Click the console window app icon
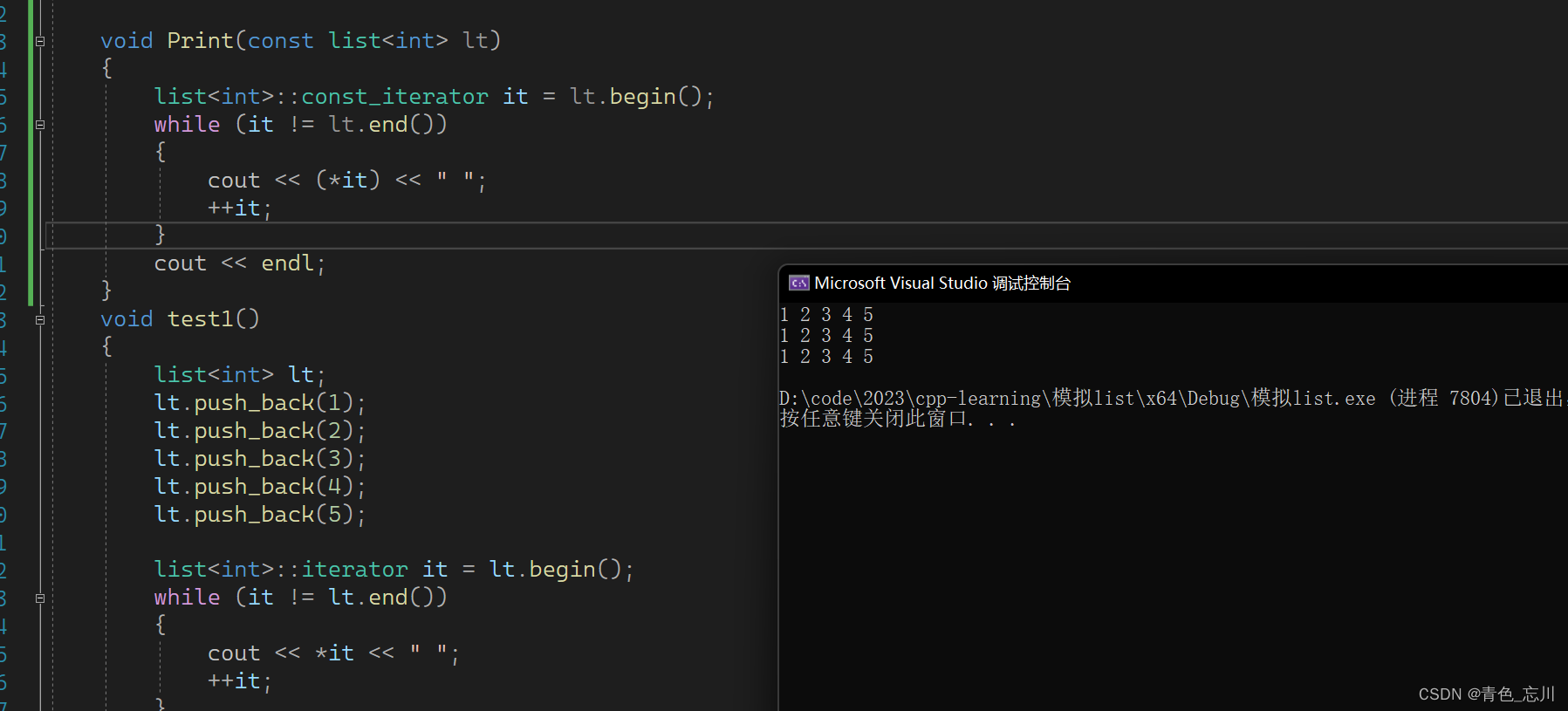The height and width of the screenshot is (711, 1568). [x=798, y=283]
